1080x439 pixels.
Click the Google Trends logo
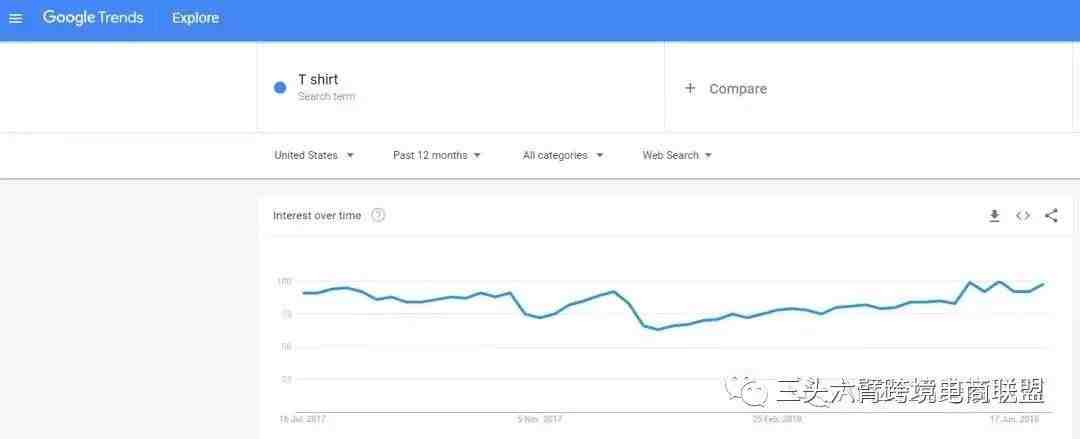coord(93,18)
